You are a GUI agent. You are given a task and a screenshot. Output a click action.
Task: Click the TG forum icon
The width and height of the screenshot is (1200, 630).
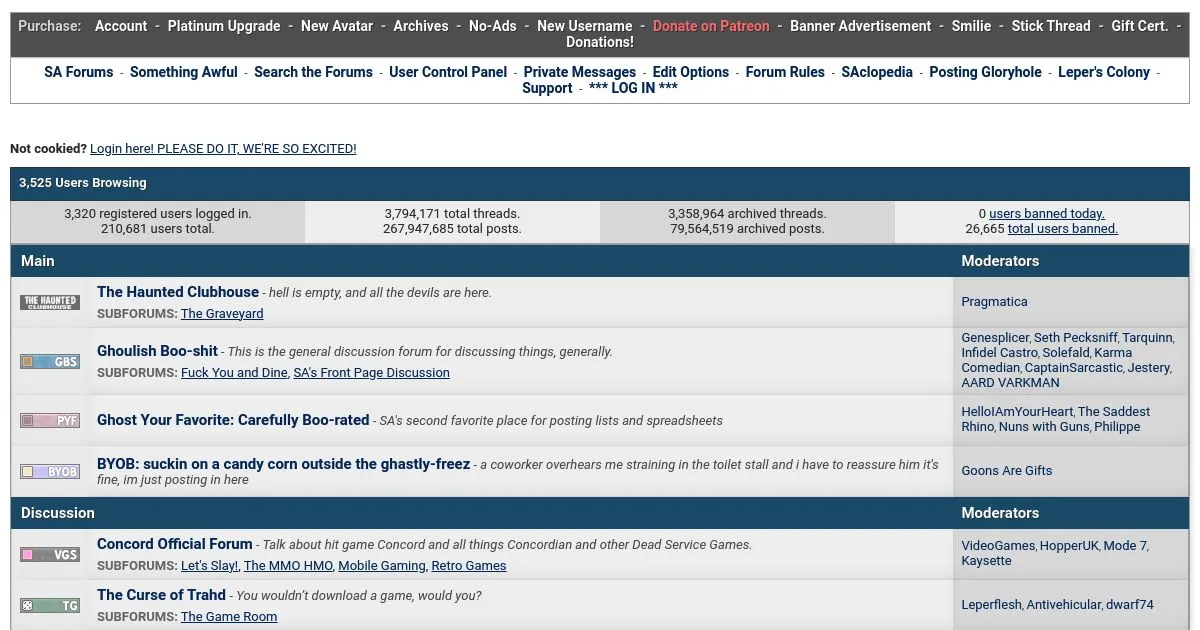tap(50, 605)
